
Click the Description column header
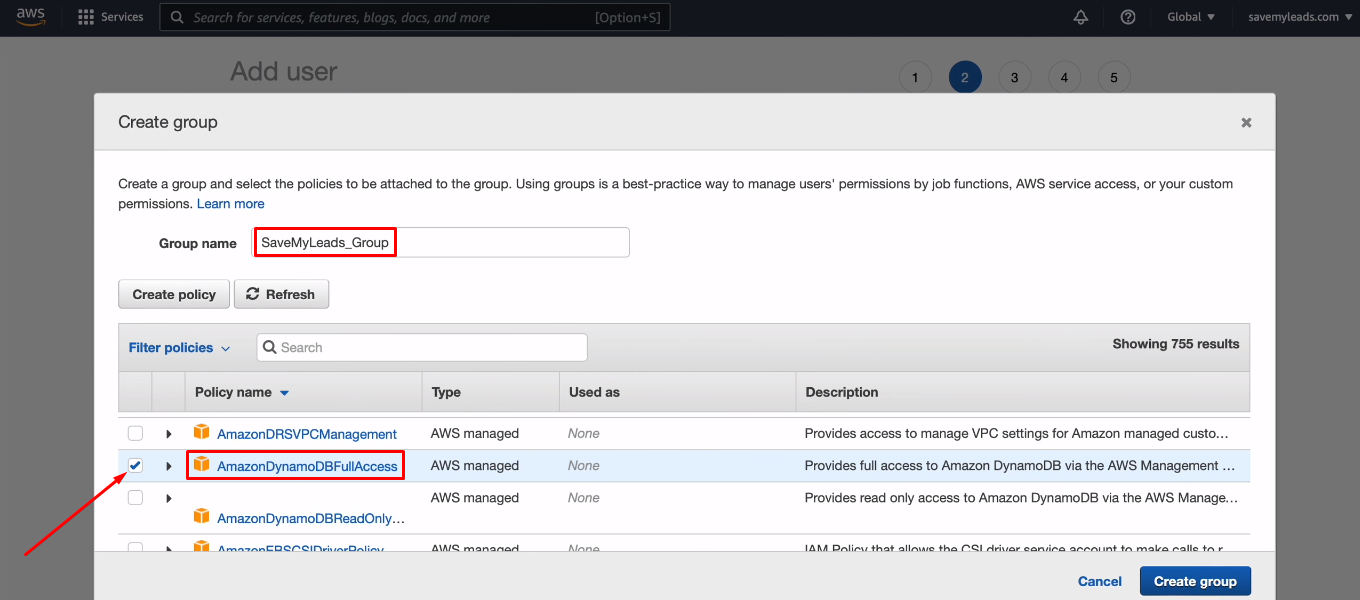click(x=842, y=392)
